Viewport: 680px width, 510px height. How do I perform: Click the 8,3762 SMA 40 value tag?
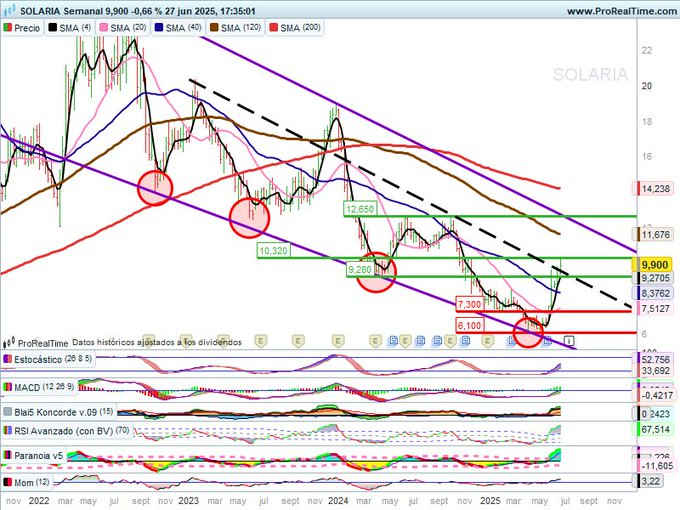point(654,293)
